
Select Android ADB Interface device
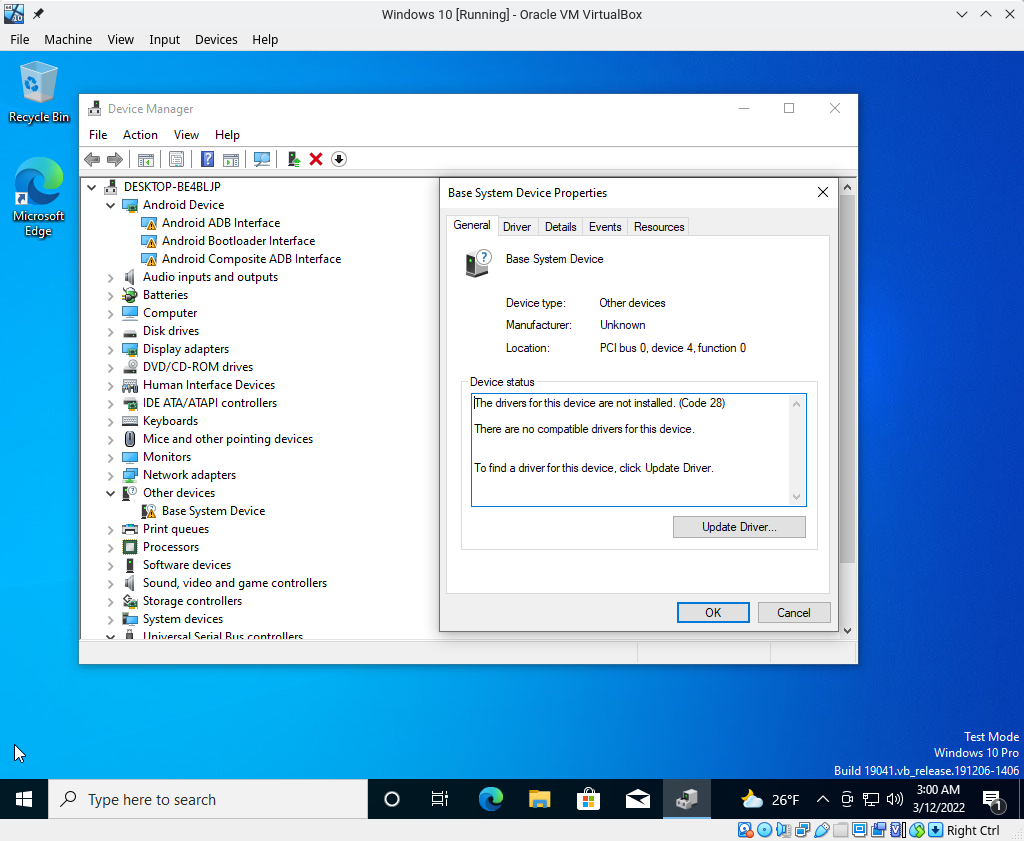[221, 223]
